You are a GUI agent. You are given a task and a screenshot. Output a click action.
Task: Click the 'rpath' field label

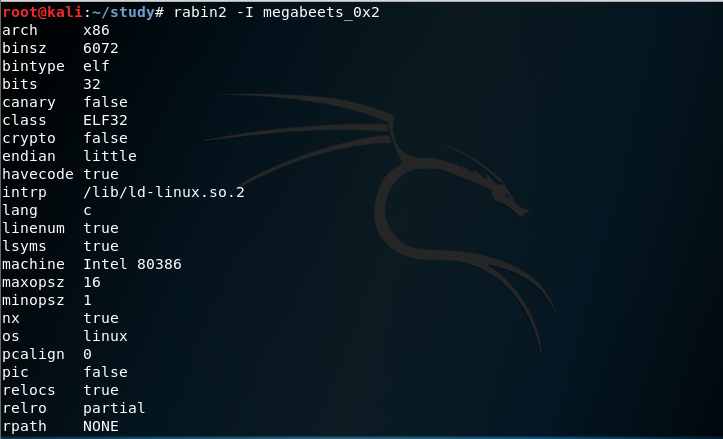(x=24, y=427)
